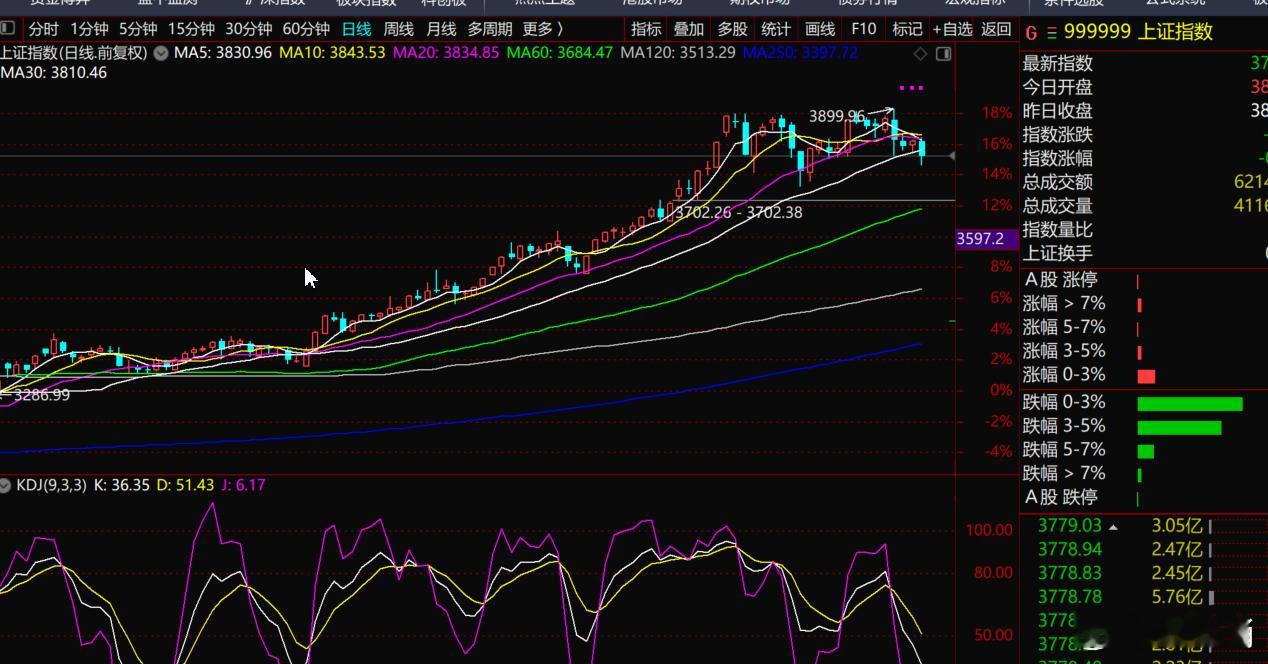The image size is (1268, 664).
Task: Add to watchlist with +自选
Action: pyautogui.click(x=952, y=29)
